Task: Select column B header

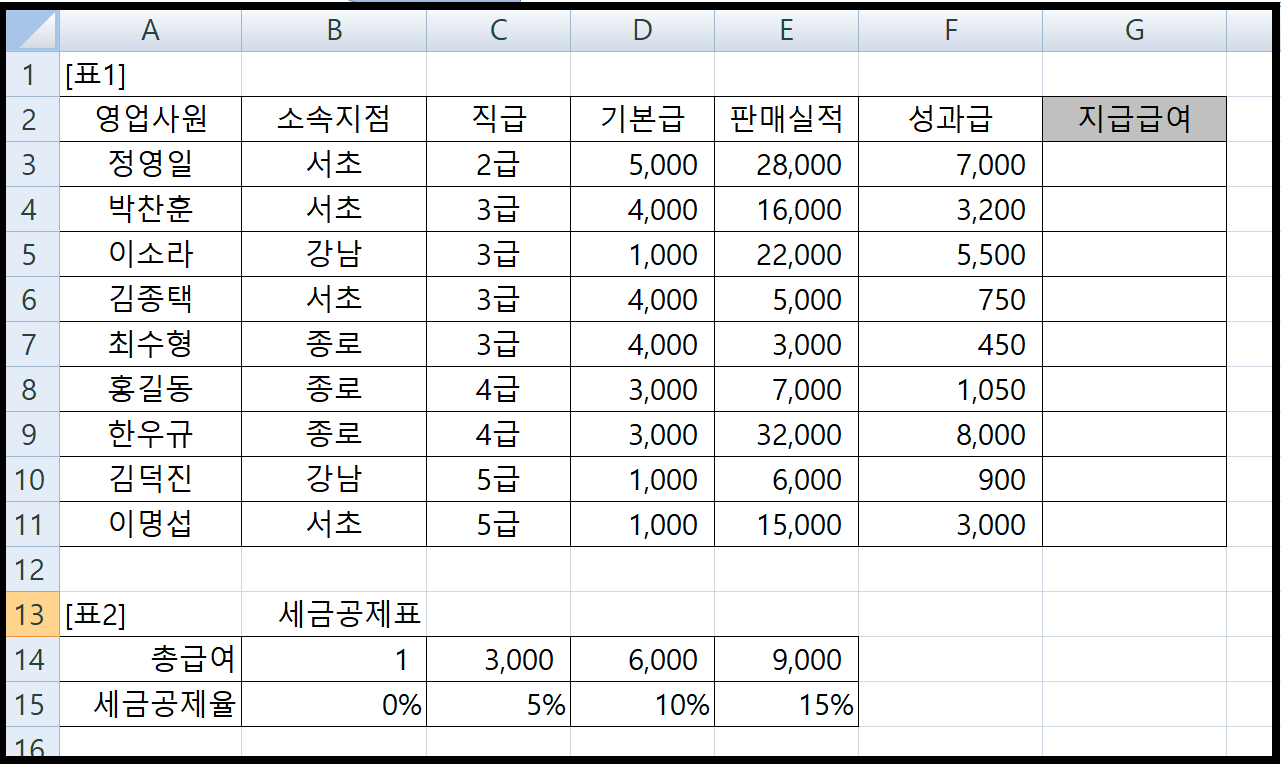Action: point(334,31)
